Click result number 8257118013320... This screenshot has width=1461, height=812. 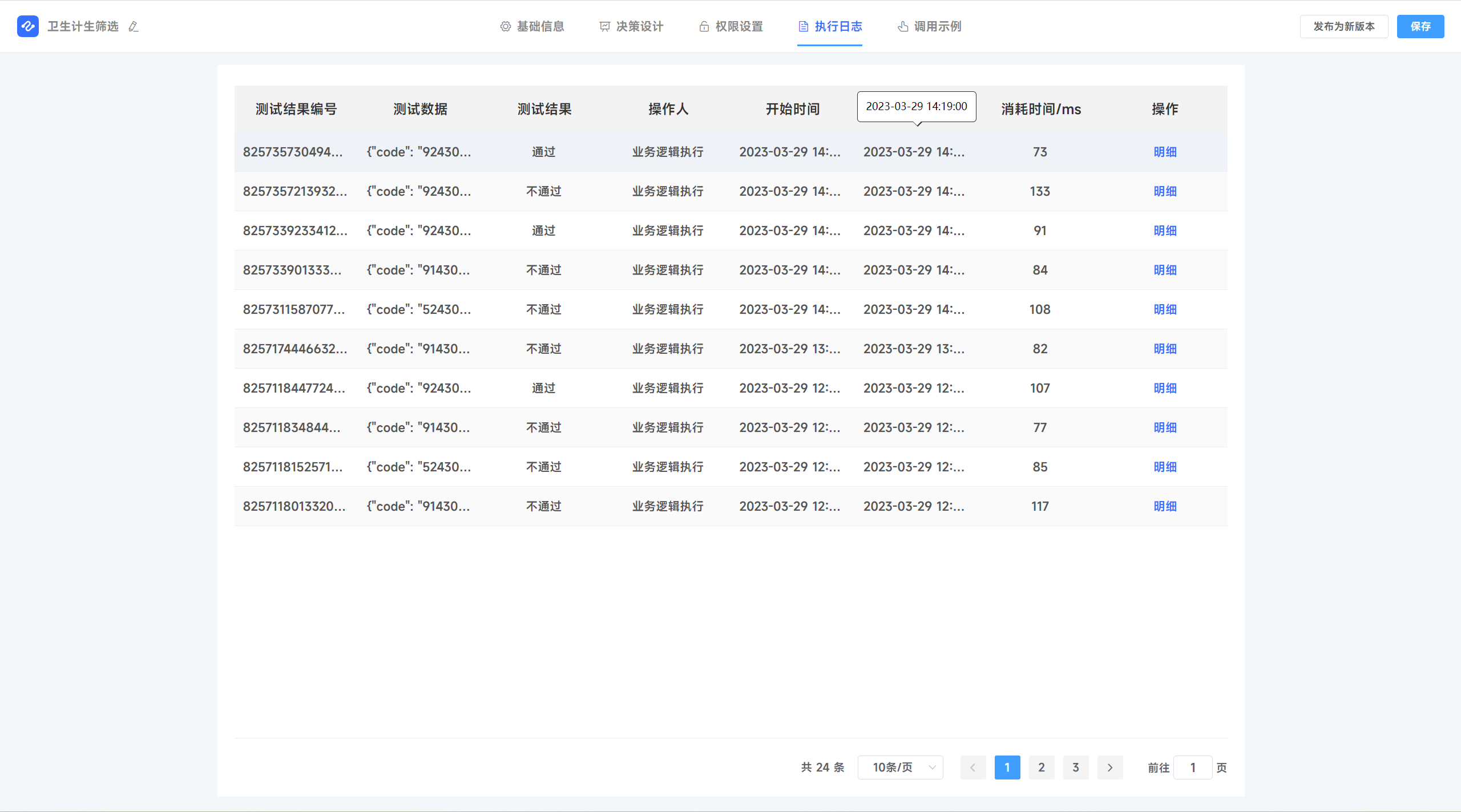[294, 506]
